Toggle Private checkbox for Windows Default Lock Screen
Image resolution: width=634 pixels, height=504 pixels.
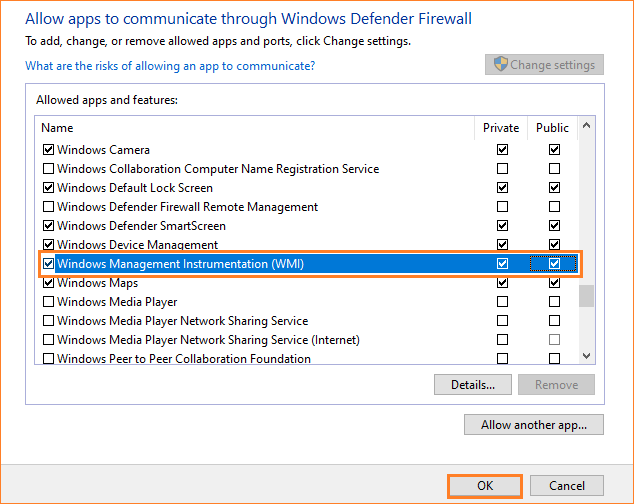point(502,188)
